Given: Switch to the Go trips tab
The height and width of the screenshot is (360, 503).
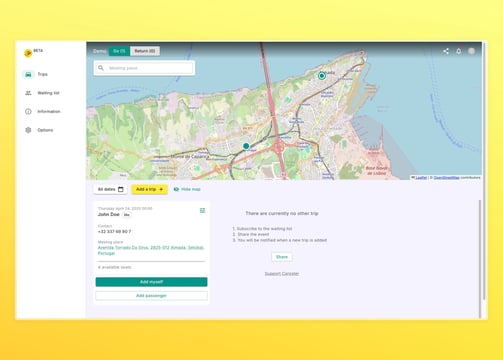Looking at the screenshot, I should pos(119,51).
